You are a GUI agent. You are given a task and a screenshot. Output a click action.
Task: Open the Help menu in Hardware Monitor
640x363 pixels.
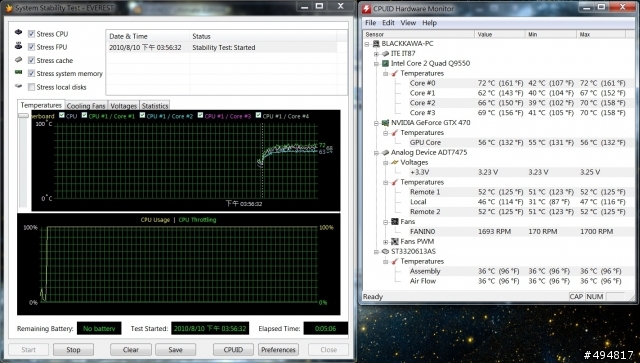(x=429, y=23)
